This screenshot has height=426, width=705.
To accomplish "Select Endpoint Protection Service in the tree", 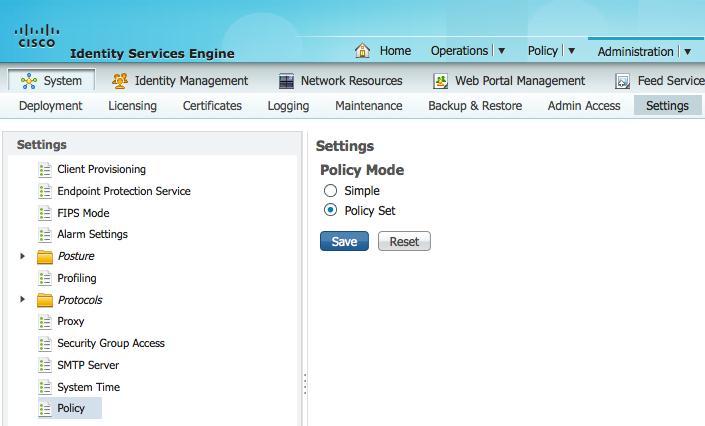I will click(124, 191).
